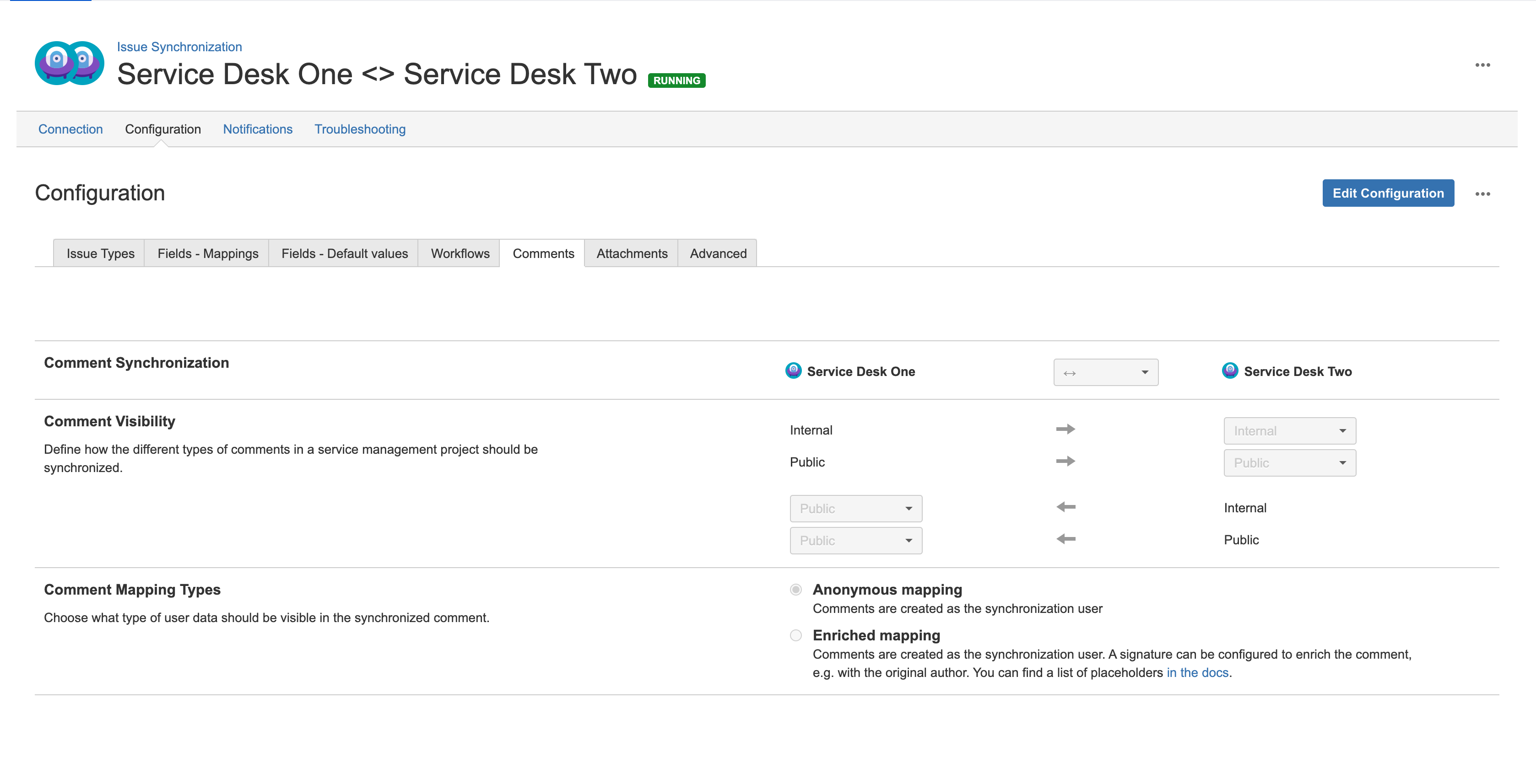Click the left arrow beside Public row
The height and width of the screenshot is (784, 1536).
pos(1065,539)
